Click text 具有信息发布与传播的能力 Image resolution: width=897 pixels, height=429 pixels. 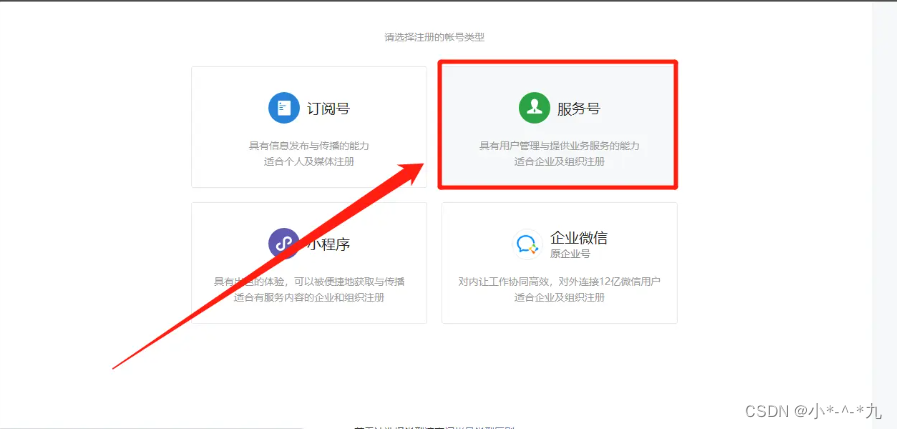309,146
